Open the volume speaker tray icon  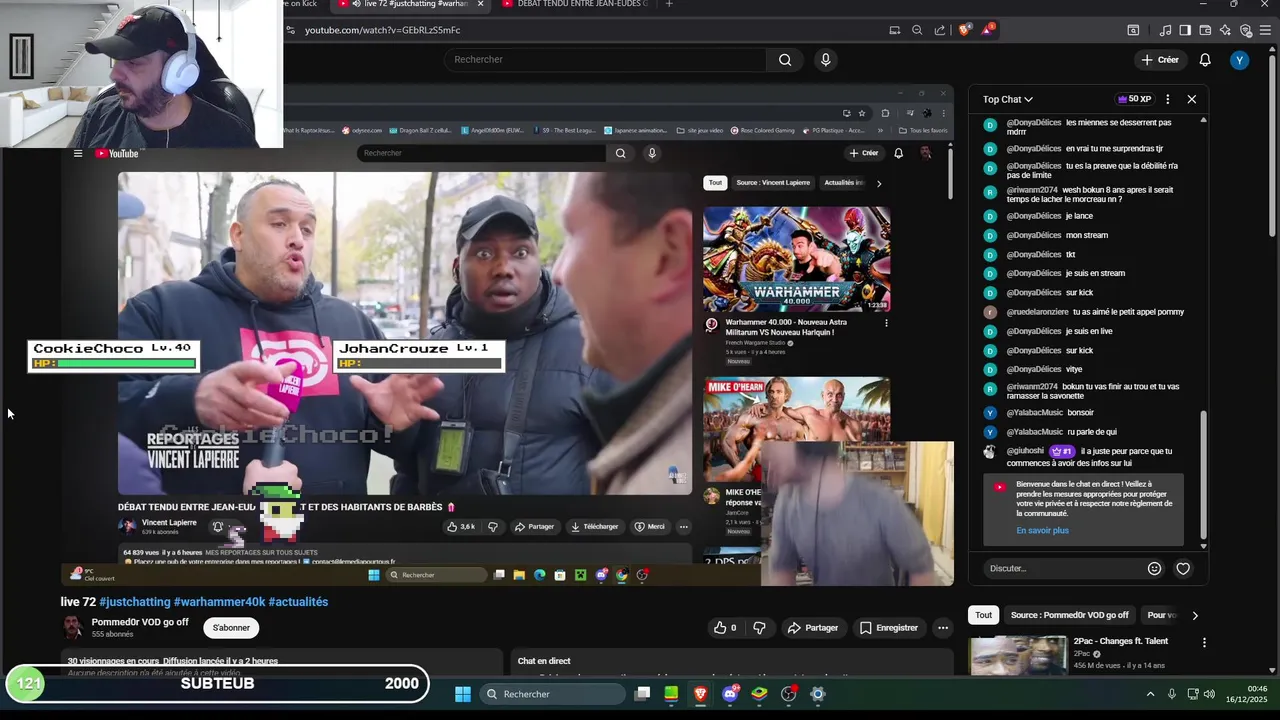1210,694
